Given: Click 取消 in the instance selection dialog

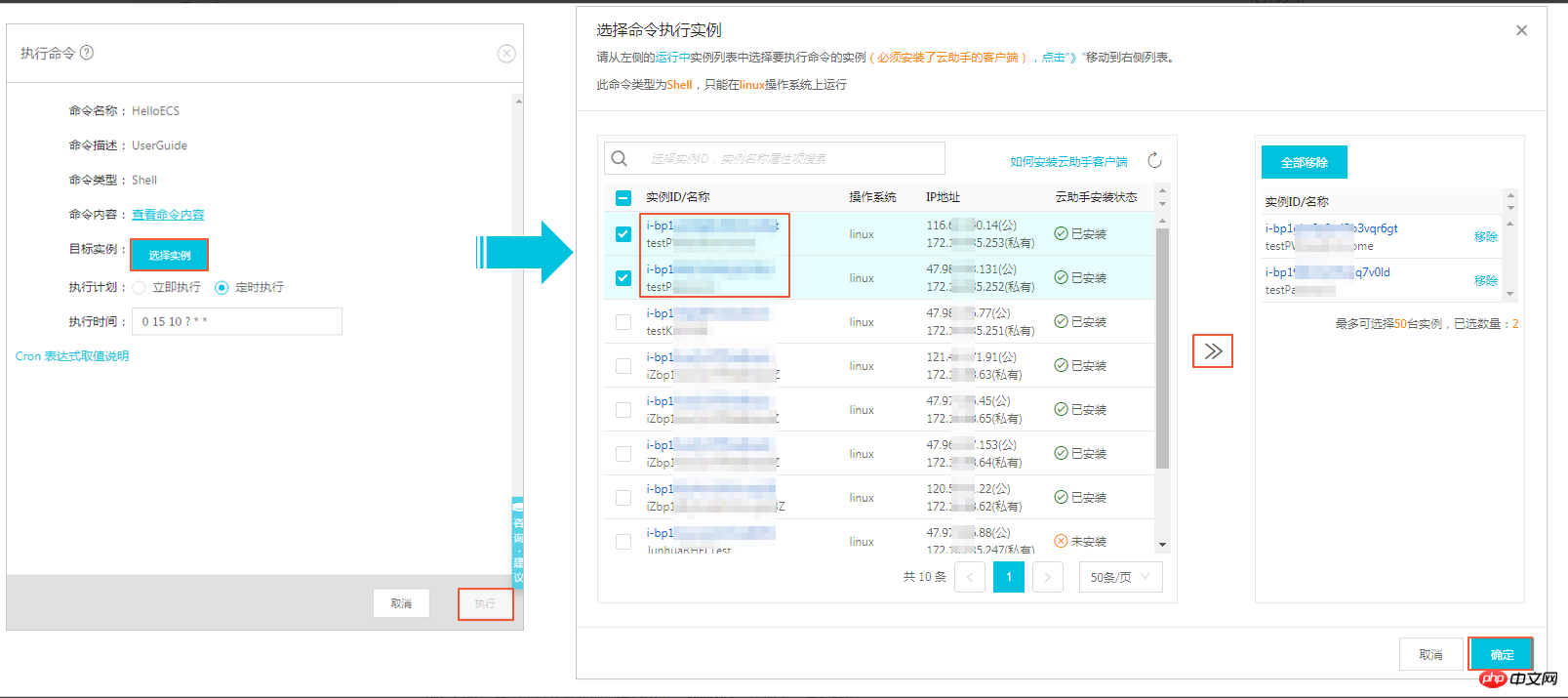Looking at the screenshot, I should (x=1431, y=655).
